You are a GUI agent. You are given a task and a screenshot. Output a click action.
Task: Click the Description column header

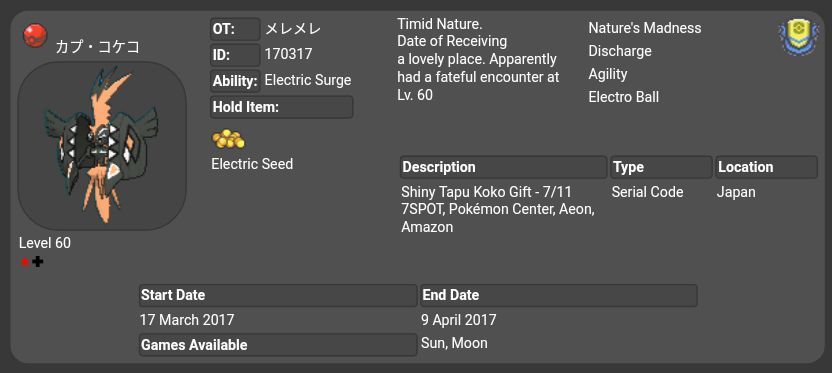pos(503,167)
